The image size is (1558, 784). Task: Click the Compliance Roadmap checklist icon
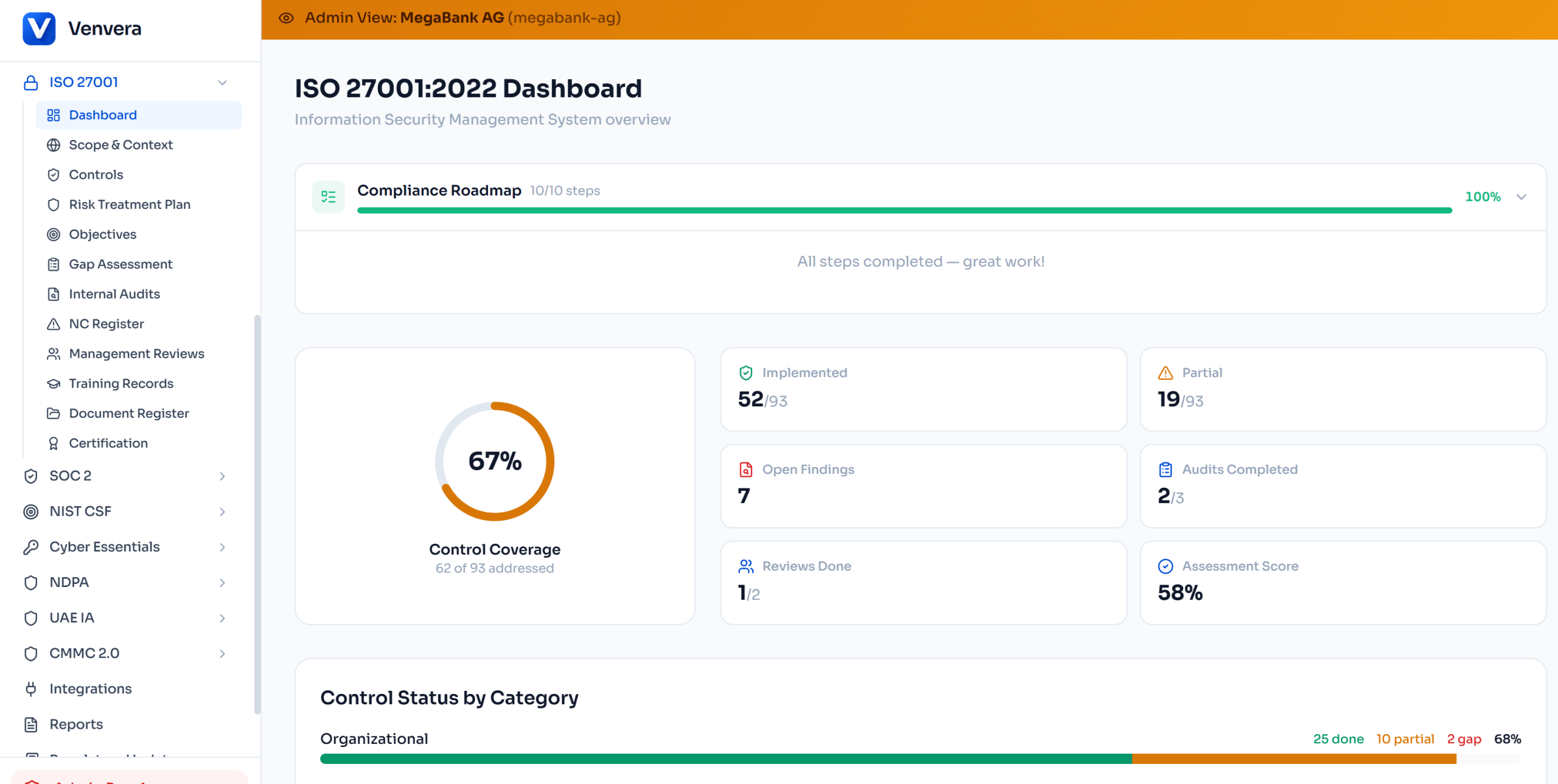coord(328,196)
